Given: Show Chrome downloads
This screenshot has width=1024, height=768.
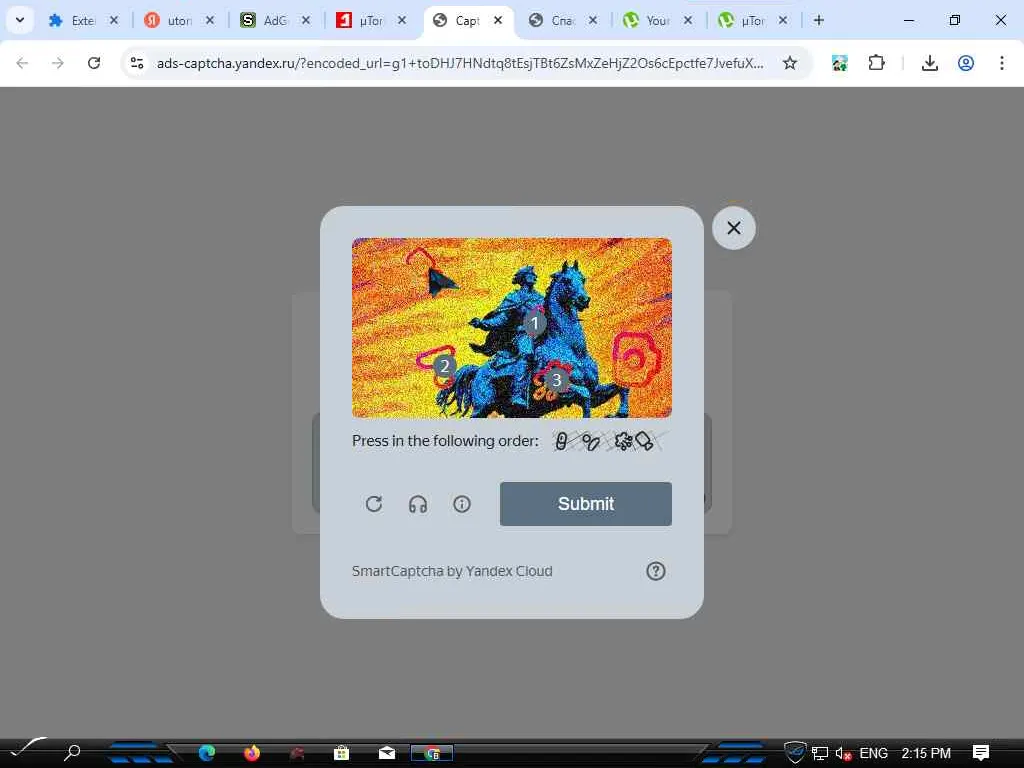Looking at the screenshot, I should [929, 63].
